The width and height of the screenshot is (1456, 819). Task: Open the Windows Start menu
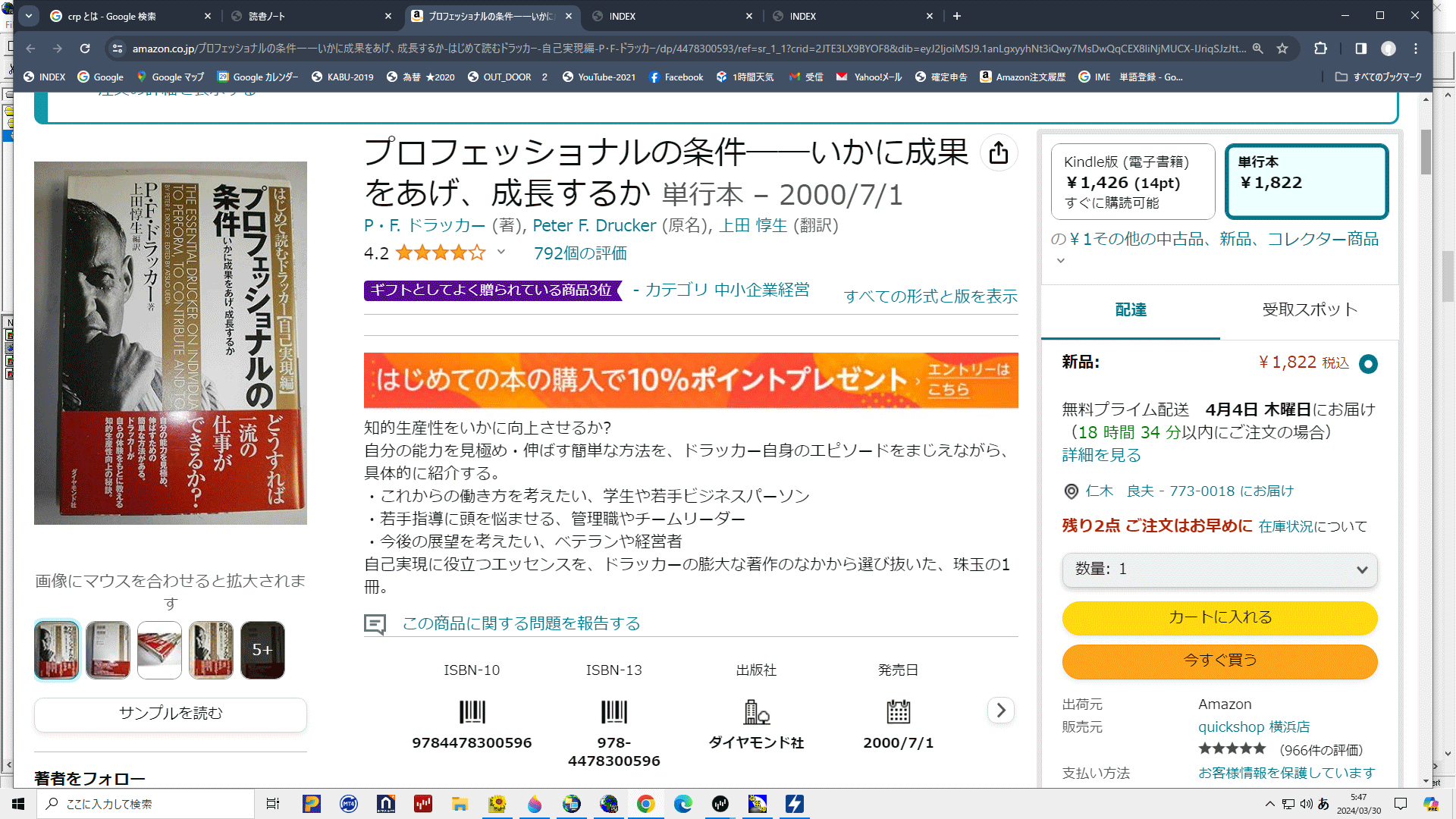pos(18,804)
